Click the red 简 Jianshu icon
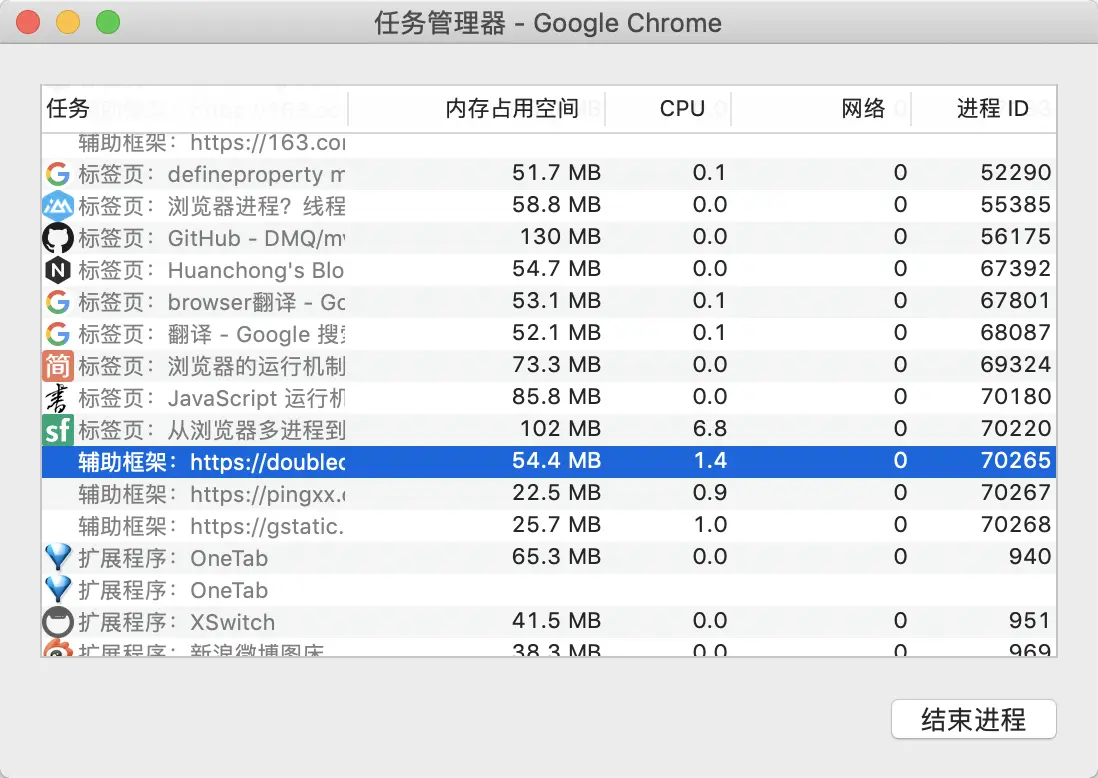Image resolution: width=1098 pixels, height=778 pixels. click(x=57, y=365)
